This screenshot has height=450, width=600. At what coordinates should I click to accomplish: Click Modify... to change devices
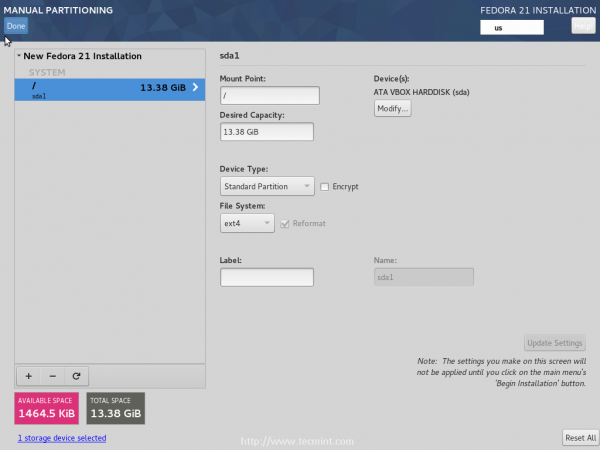click(x=393, y=108)
